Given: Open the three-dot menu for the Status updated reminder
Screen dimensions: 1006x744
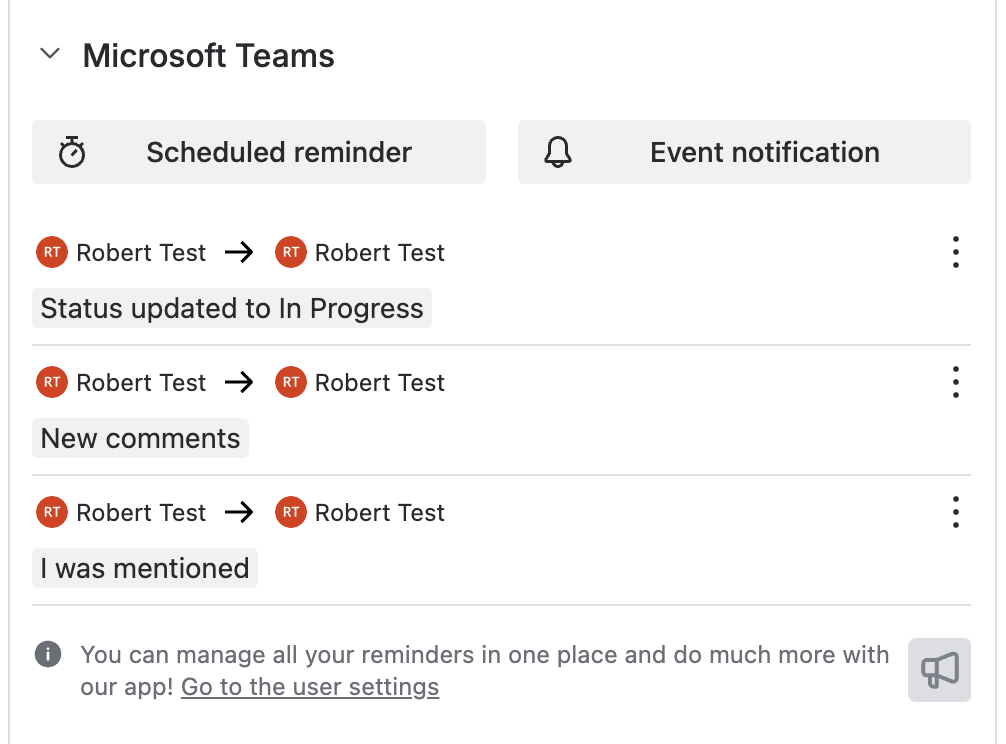Looking at the screenshot, I should pos(956,252).
